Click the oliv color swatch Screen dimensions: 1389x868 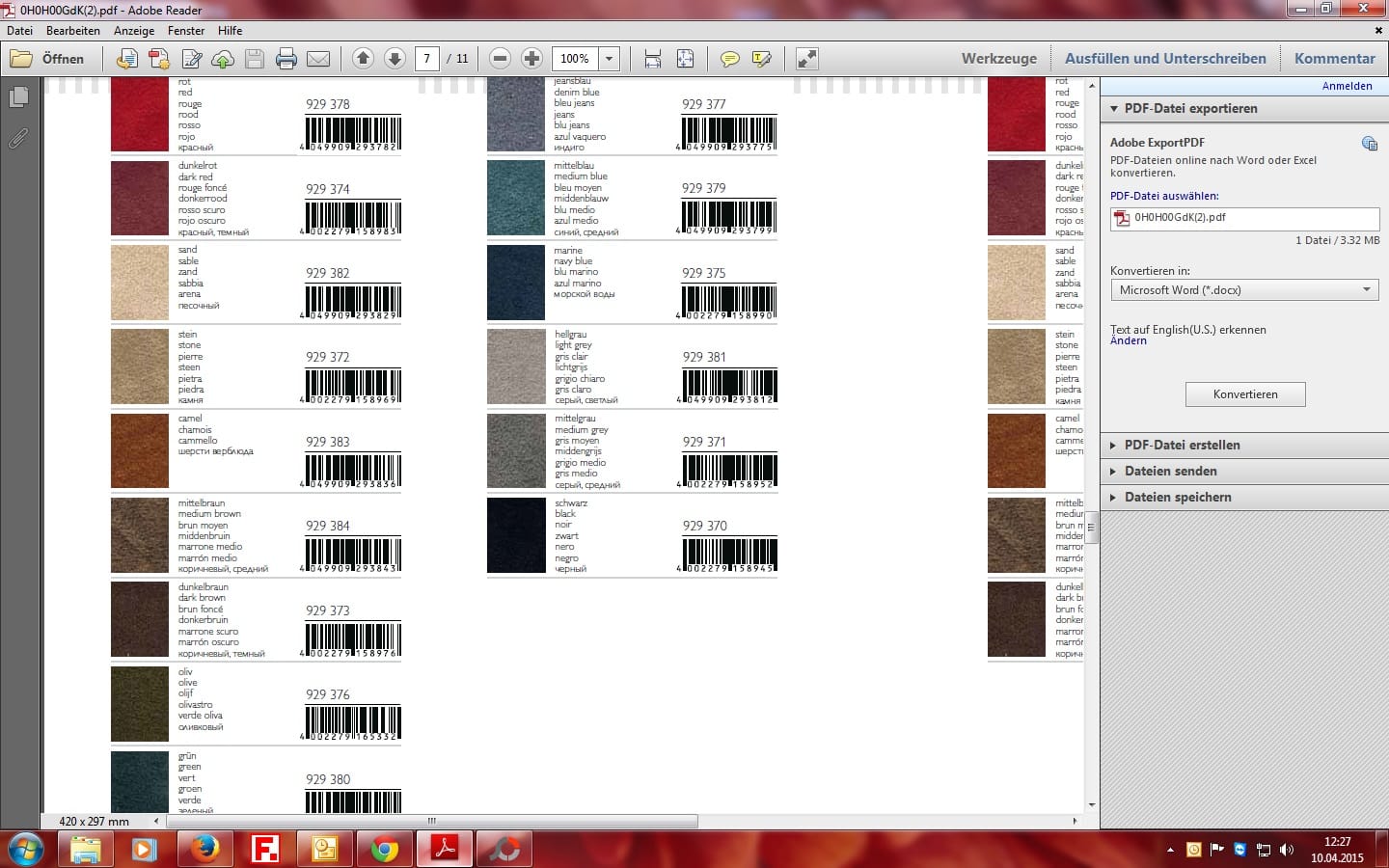pos(140,704)
